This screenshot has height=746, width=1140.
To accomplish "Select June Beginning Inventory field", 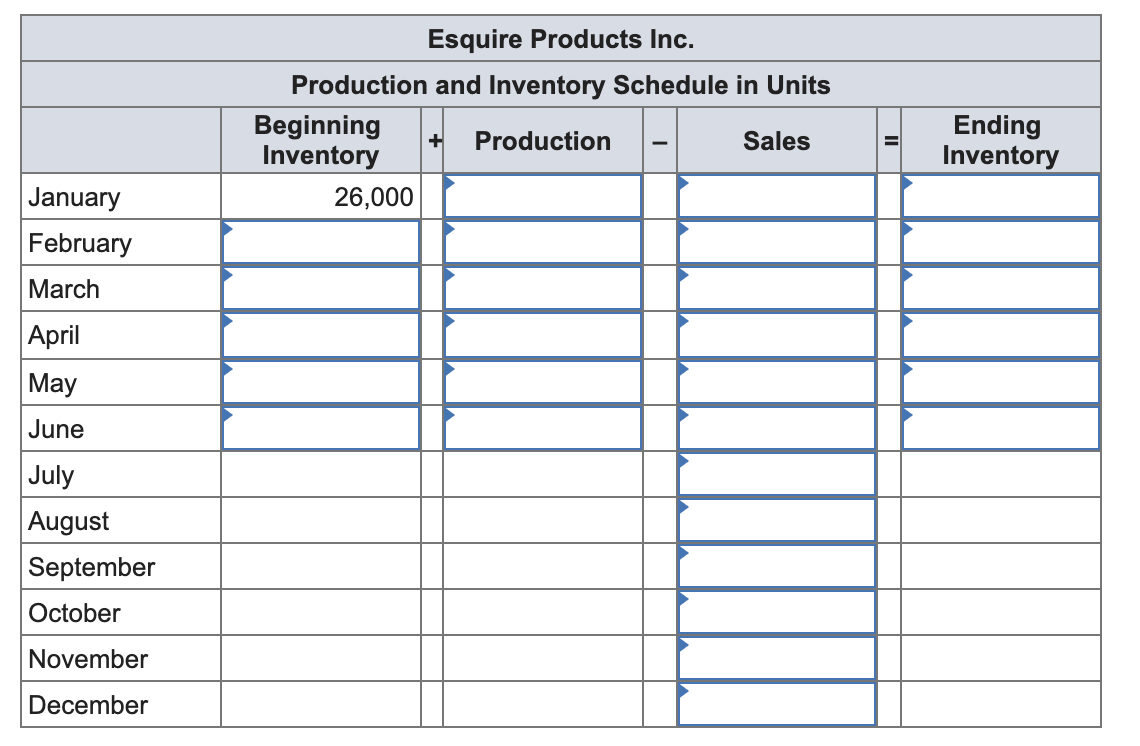I will 320,428.
